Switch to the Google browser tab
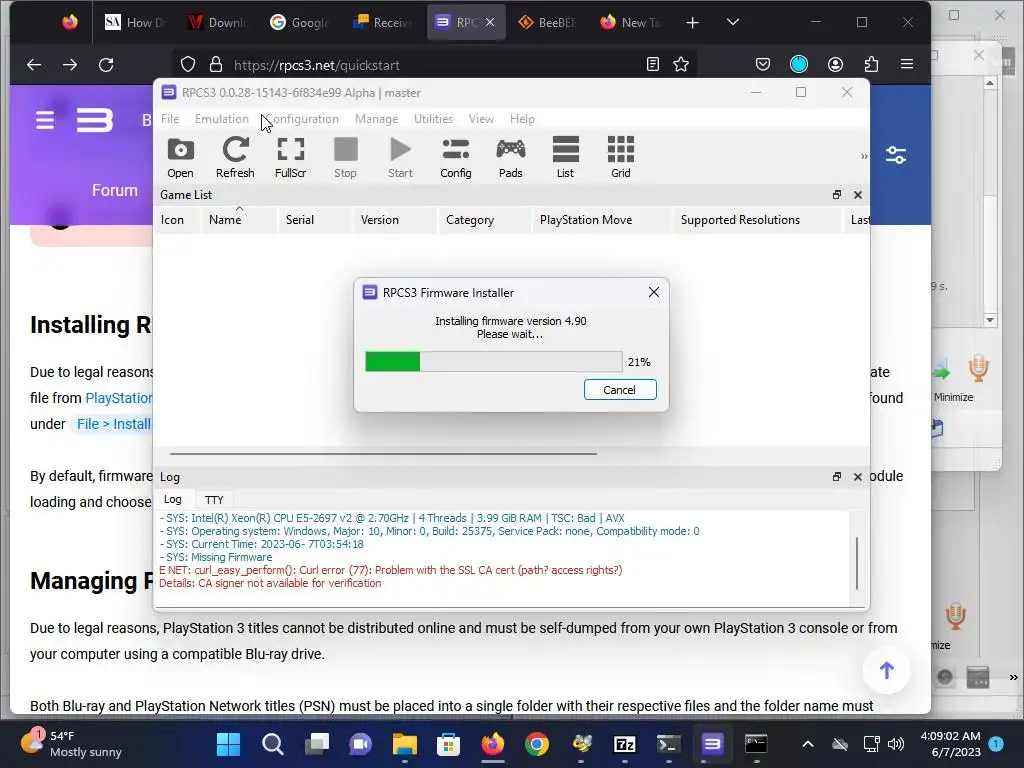 click(299, 22)
